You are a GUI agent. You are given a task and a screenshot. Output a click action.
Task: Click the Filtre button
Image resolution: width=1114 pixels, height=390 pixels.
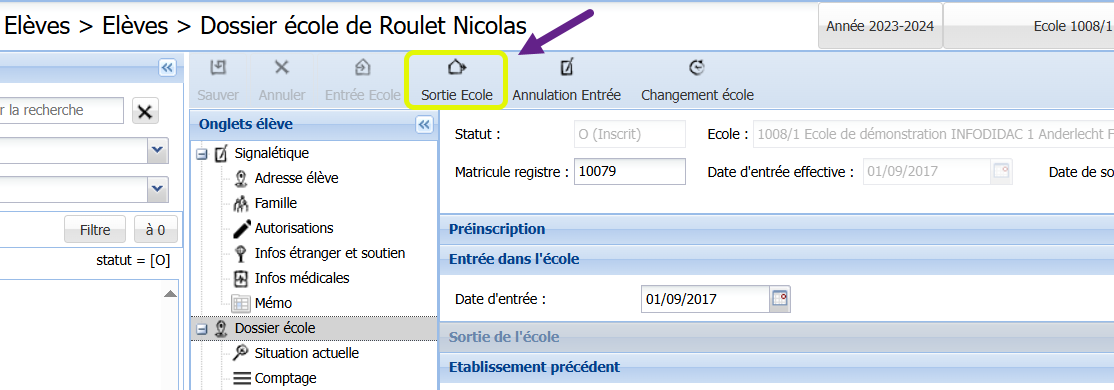pos(95,229)
